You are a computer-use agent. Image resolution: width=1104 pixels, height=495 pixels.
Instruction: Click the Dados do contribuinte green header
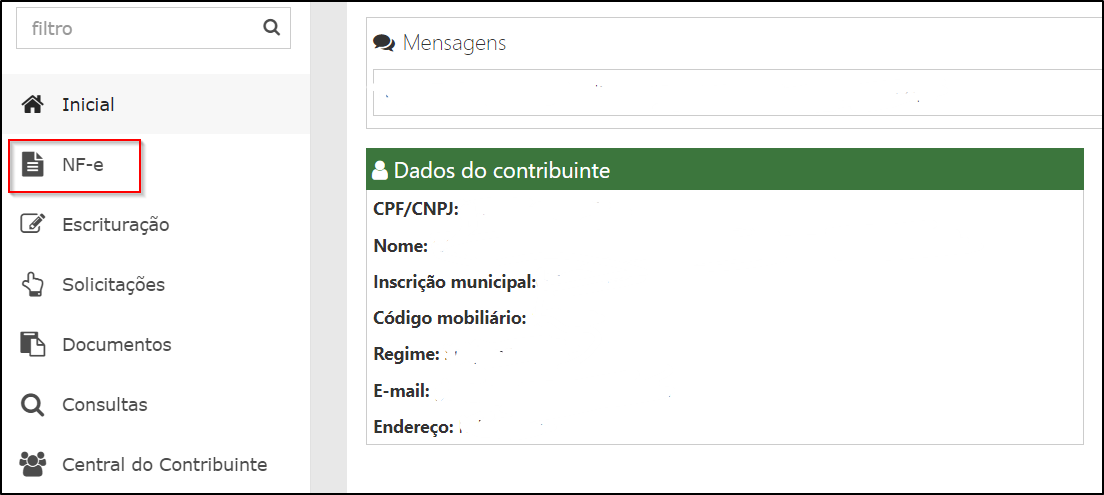724,169
